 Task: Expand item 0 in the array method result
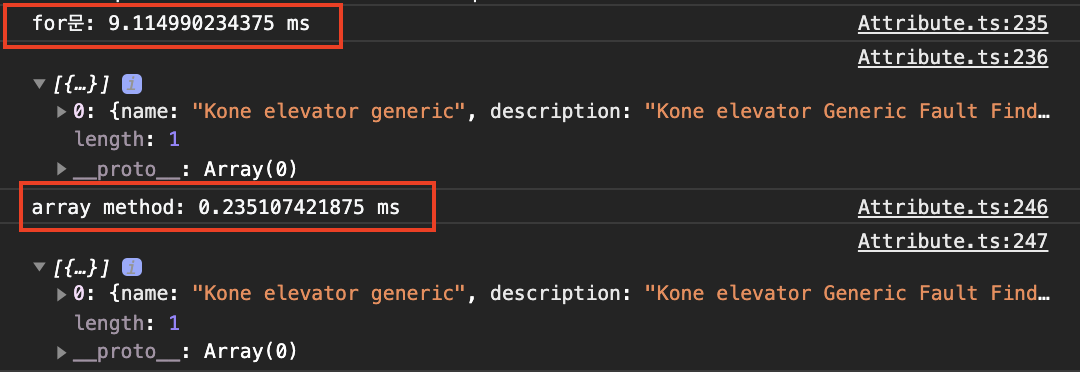pyautogui.click(x=62, y=294)
